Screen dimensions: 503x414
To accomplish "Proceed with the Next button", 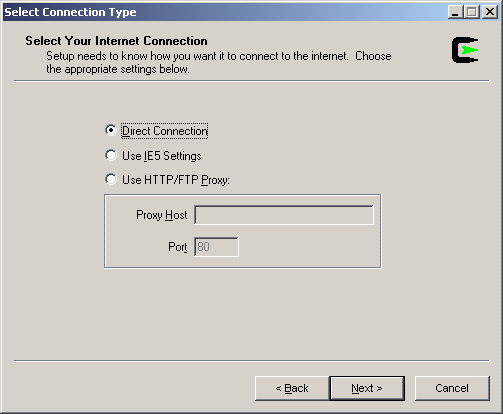I will click(367, 388).
